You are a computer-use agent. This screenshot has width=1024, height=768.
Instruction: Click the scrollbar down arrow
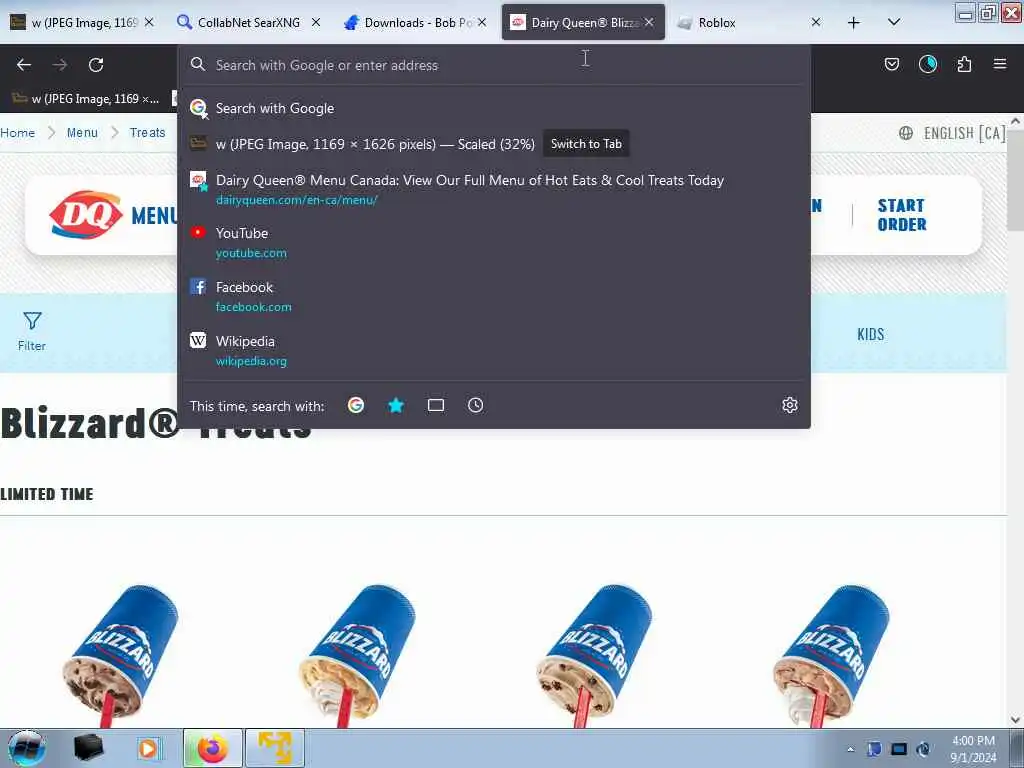click(1015, 720)
